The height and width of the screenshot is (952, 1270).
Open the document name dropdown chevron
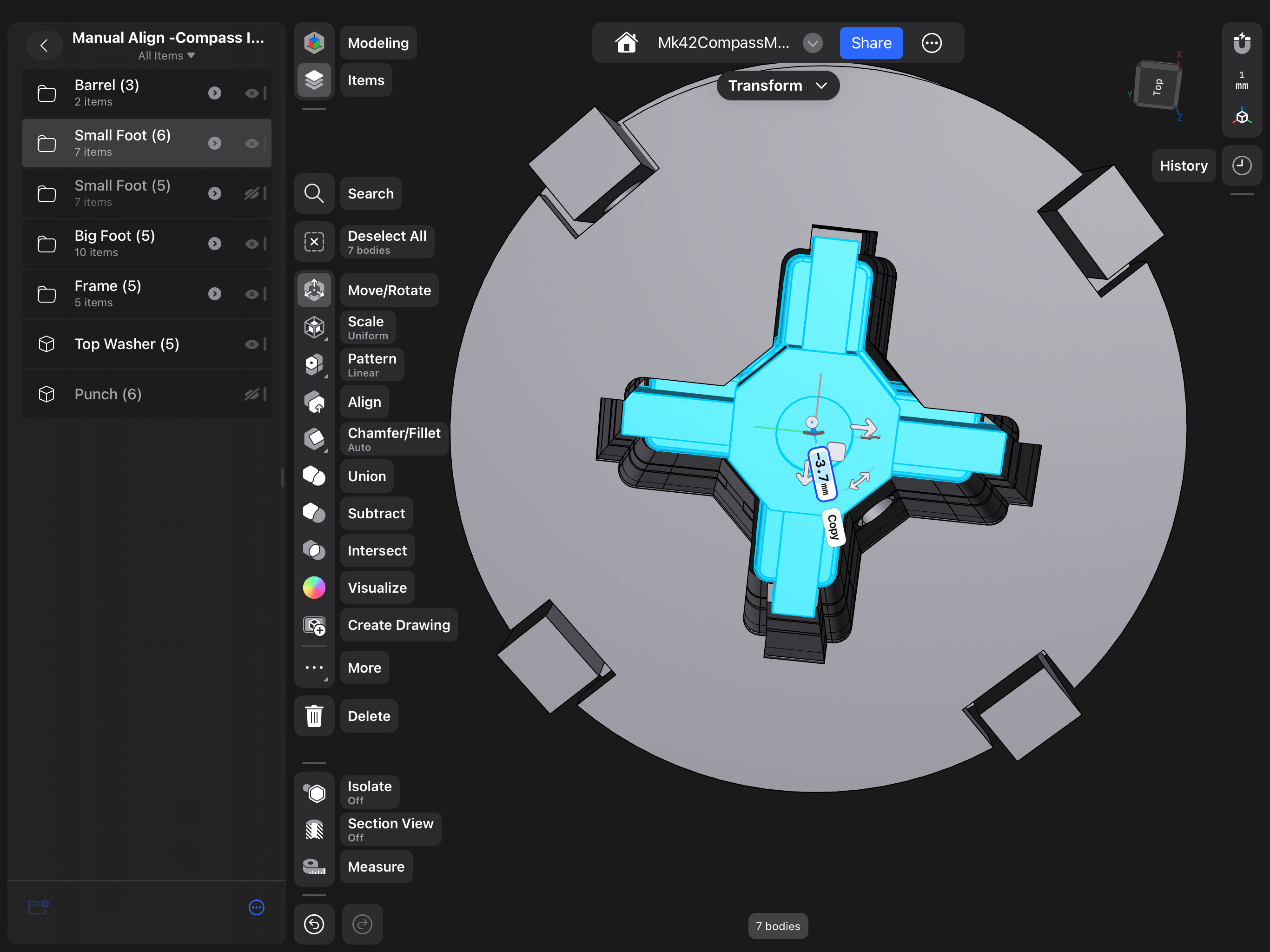pos(813,42)
